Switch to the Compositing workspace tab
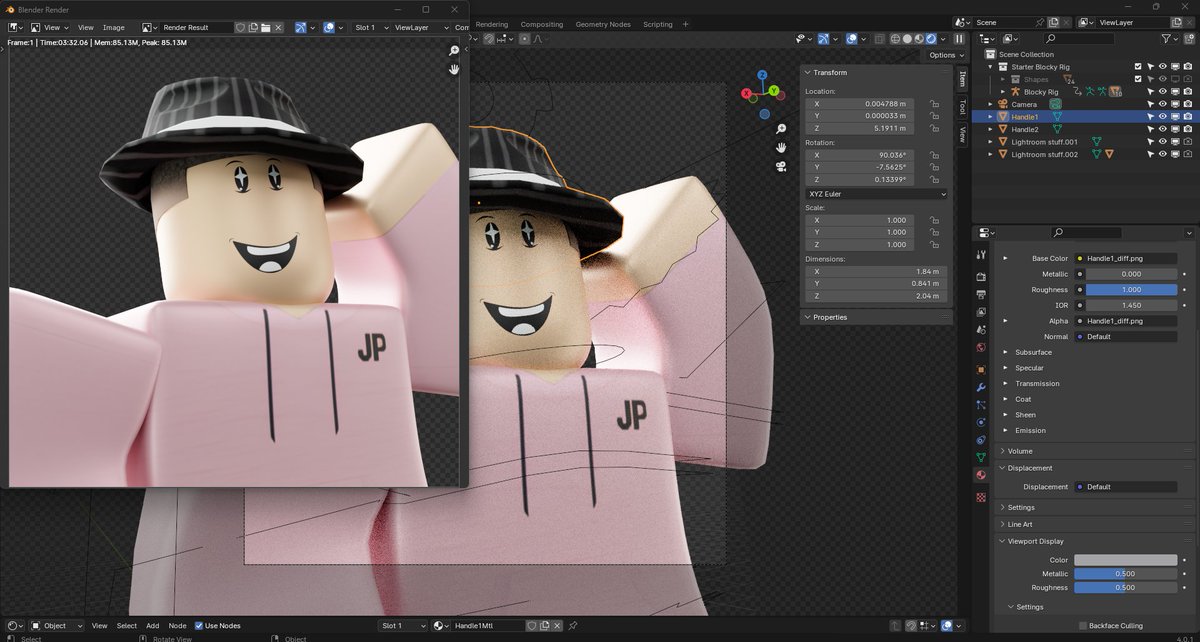 click(542, 24)
